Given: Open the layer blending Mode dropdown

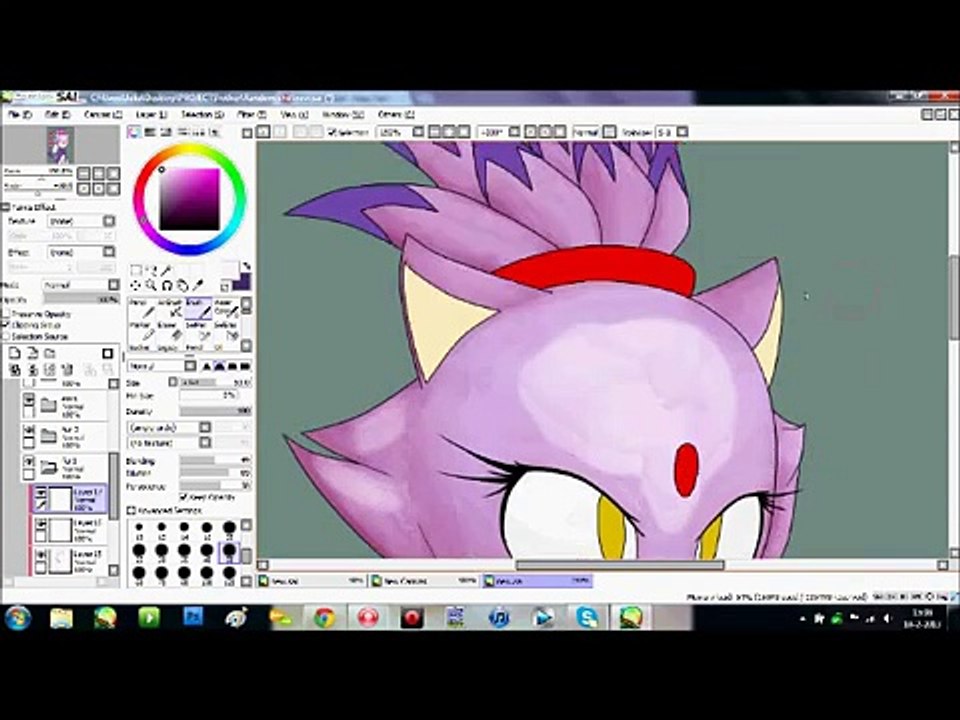Looking at the screenshot, I should coord(113,285).
